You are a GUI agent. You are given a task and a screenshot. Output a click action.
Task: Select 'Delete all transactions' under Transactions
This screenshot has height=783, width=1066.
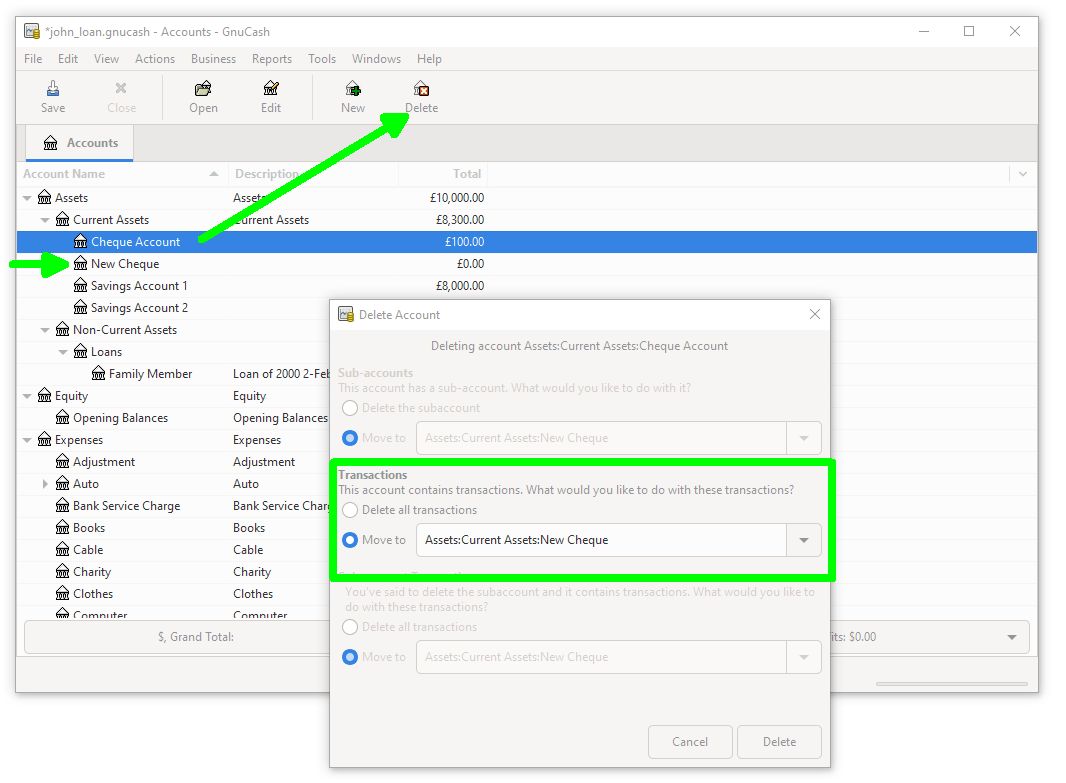pos(350,510)
